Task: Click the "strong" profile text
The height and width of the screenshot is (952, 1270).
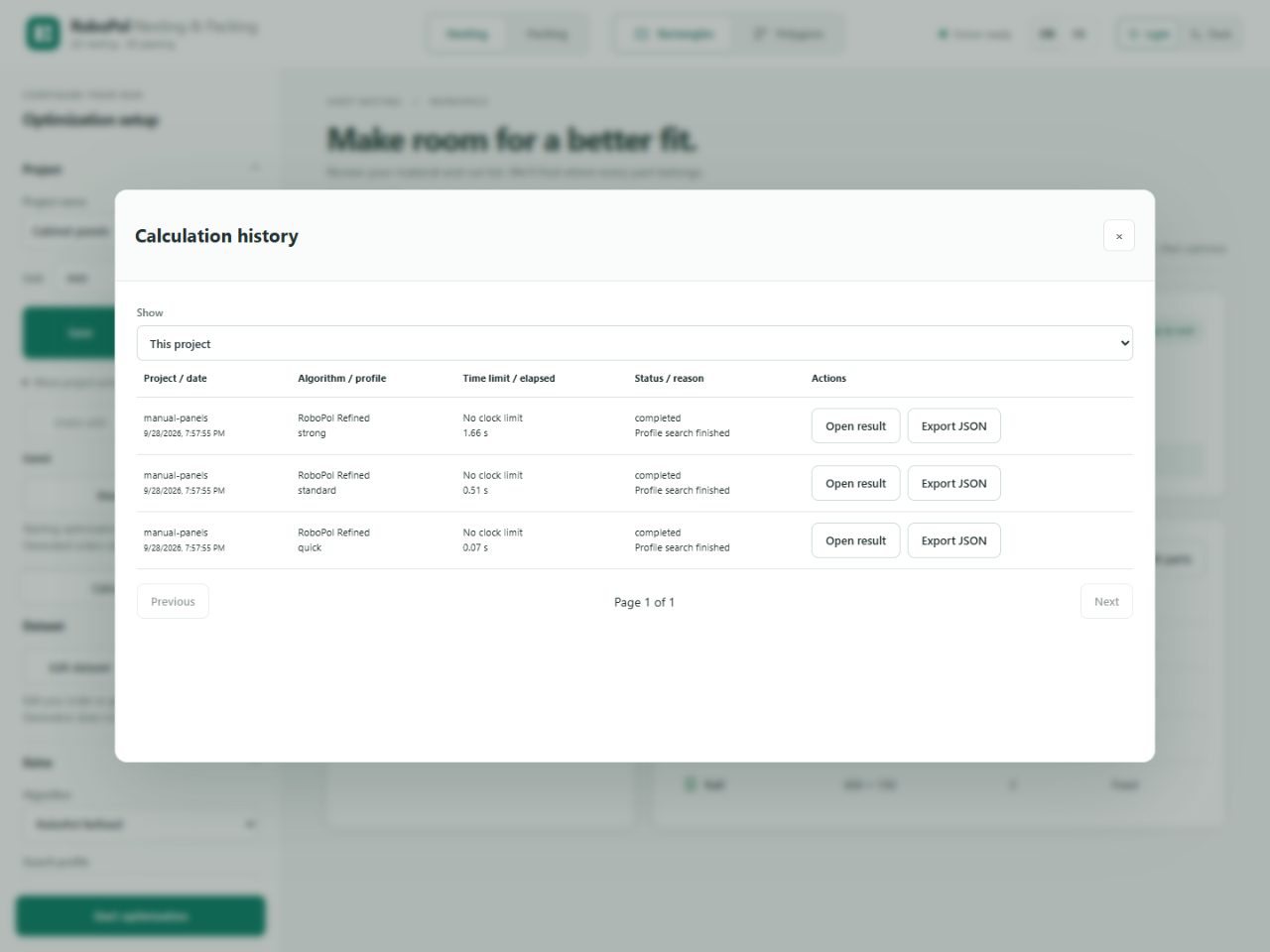Action: 312,433
